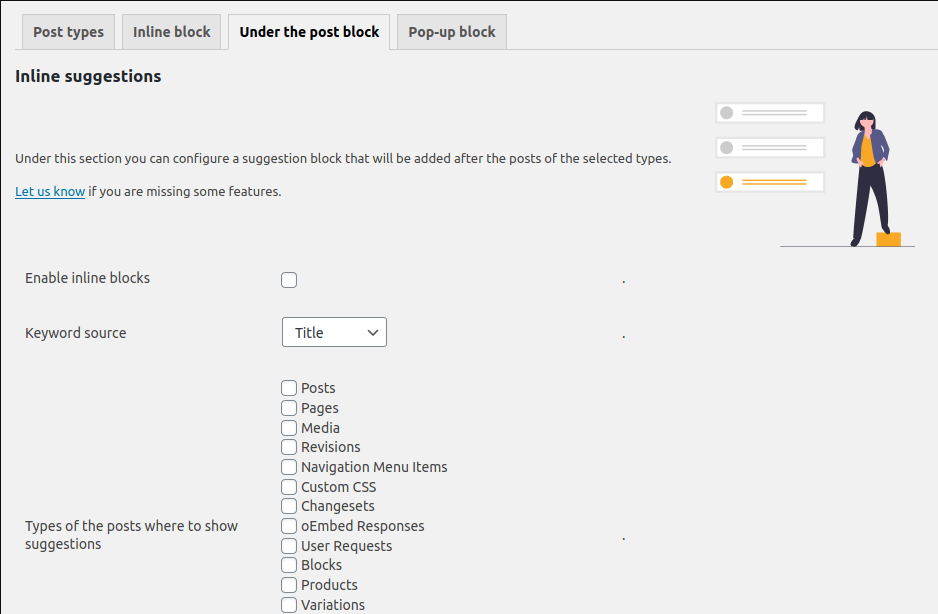Select the Under the post block tab
Screen dimensions: 938x614
tap(309, 32)
